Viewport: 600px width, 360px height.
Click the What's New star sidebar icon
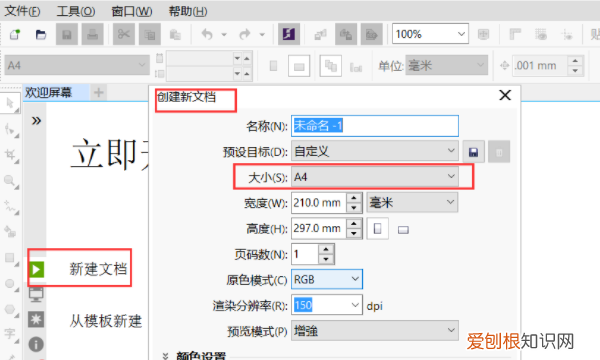36,319
